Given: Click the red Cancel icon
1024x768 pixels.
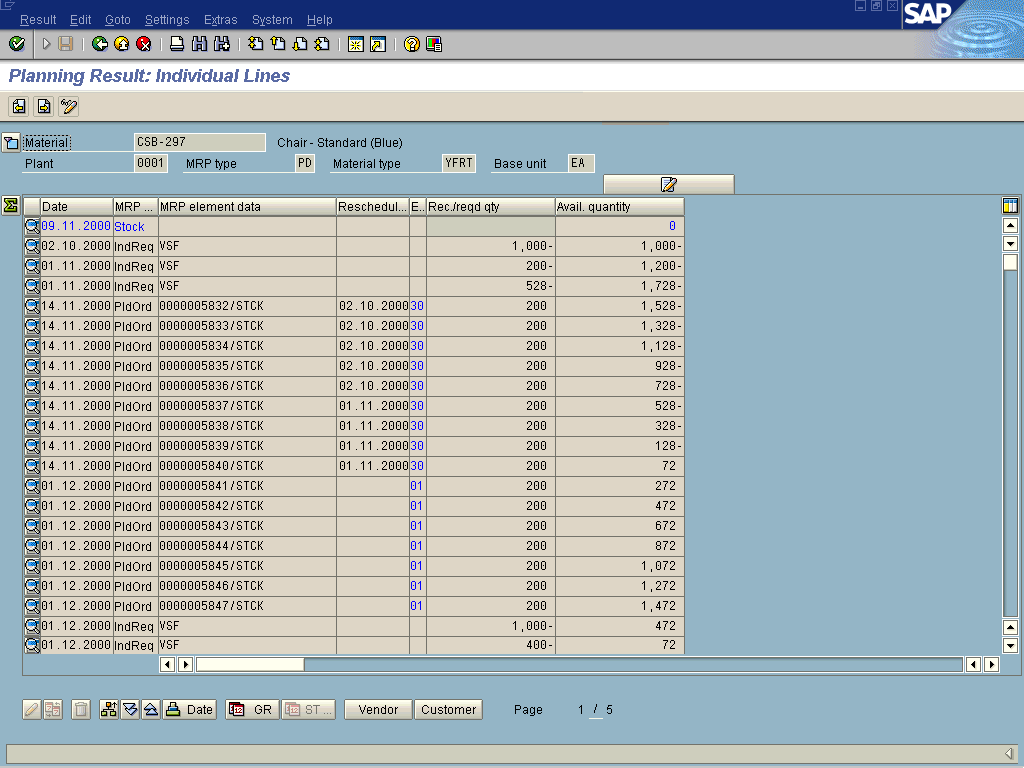Looking at the screenshot, I should coord(144,44).
